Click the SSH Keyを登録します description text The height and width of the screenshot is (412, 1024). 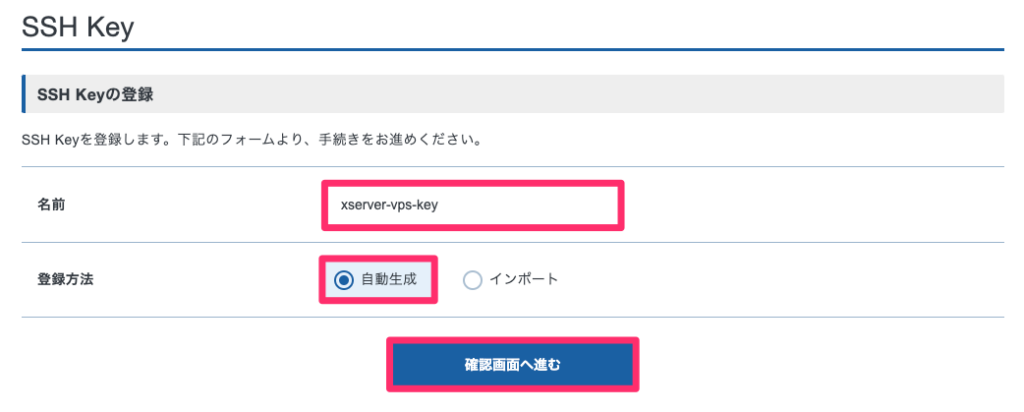click(250, 139)
